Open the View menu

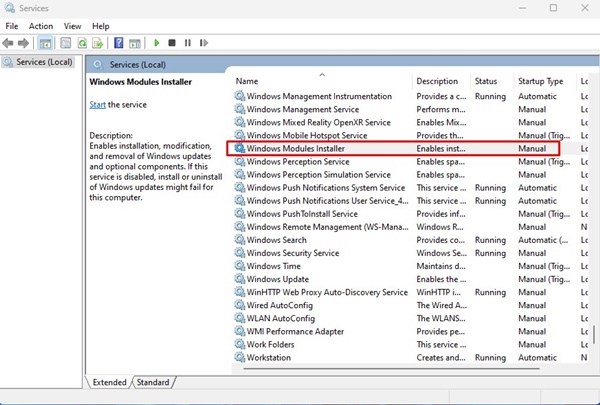click(x=72, y=26)
